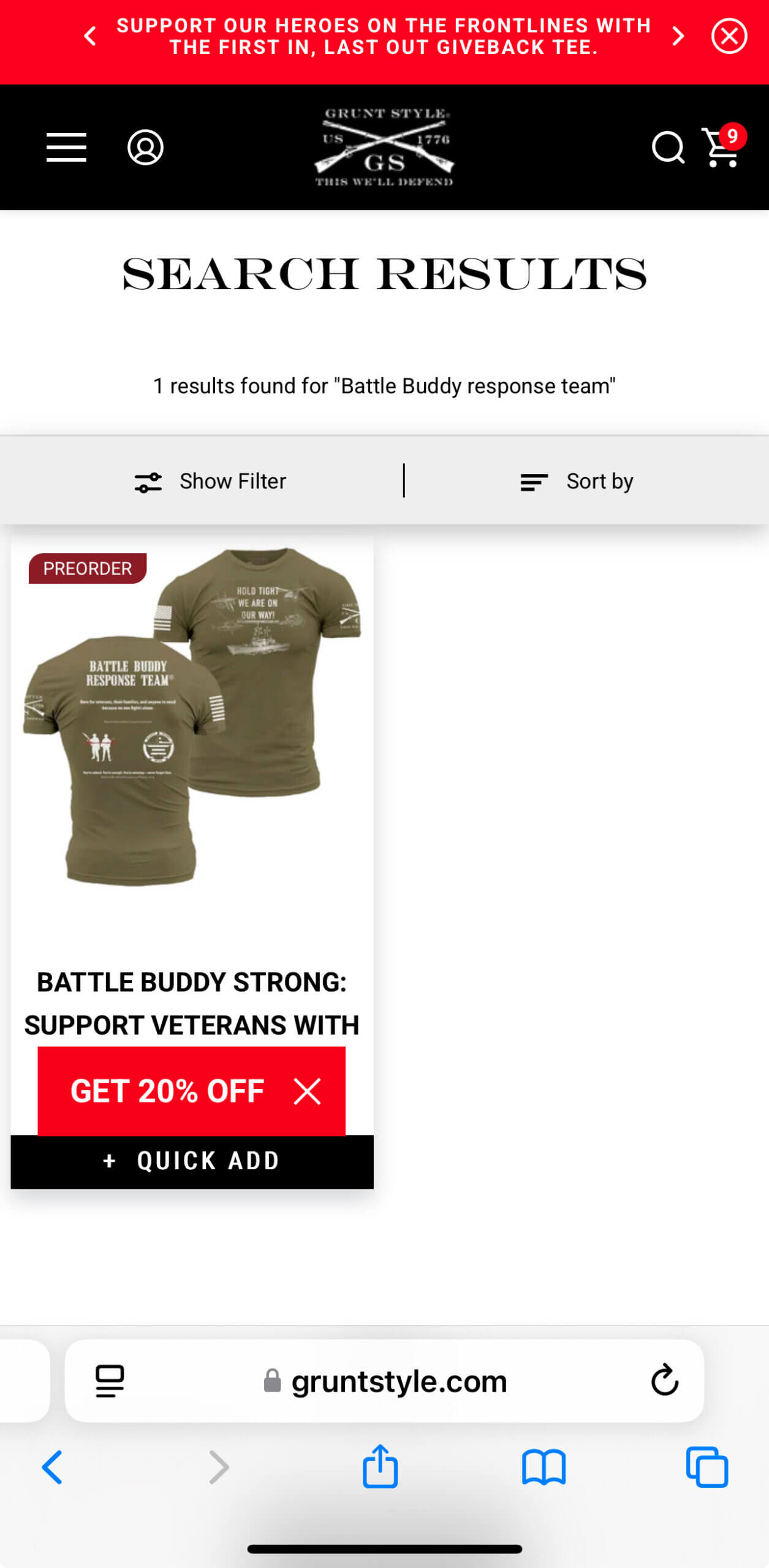
Task: Close the 20% off popup
Action: click(307, 1091)
